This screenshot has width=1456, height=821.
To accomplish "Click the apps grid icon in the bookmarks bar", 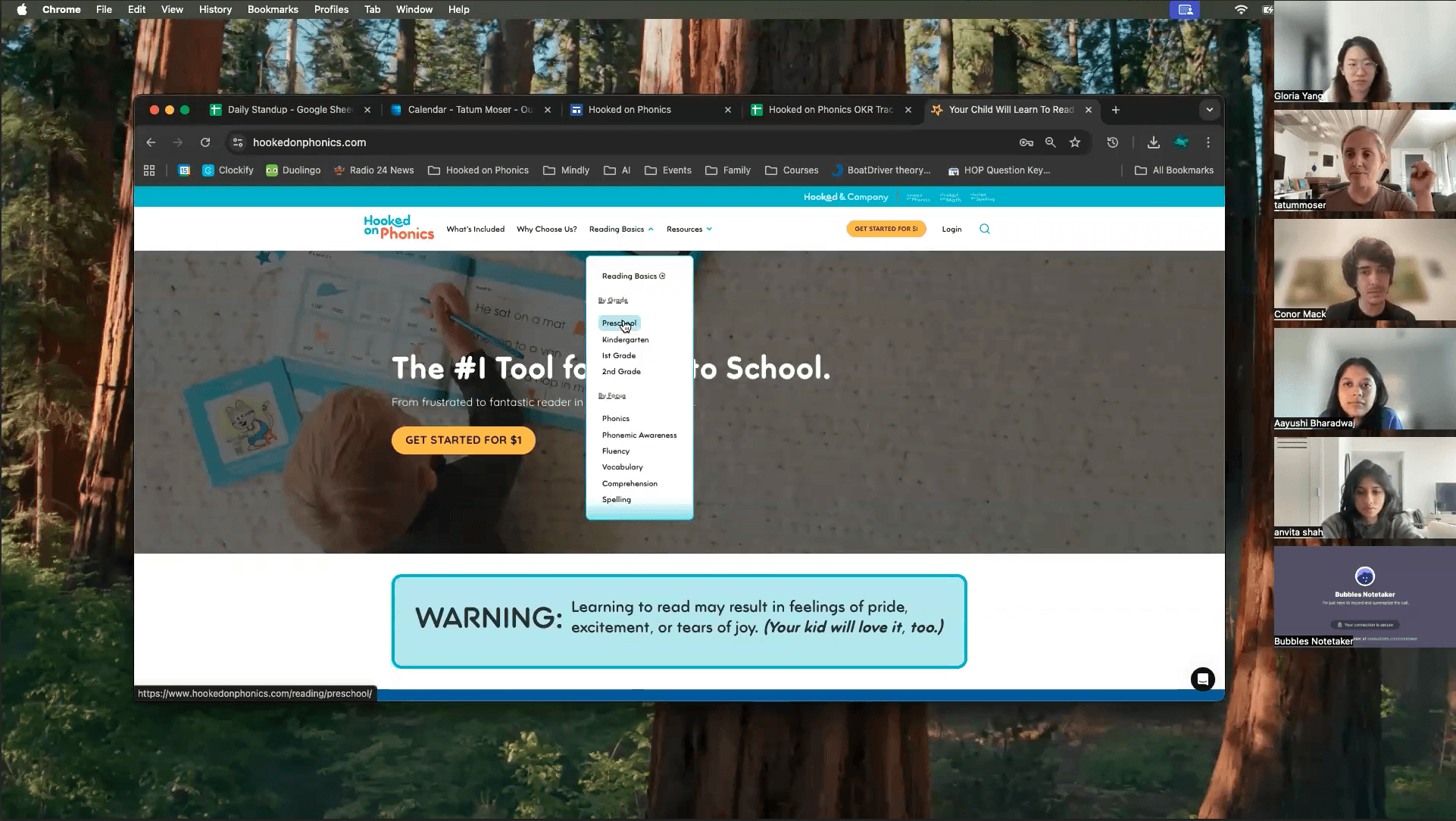I will pos(149,170).
